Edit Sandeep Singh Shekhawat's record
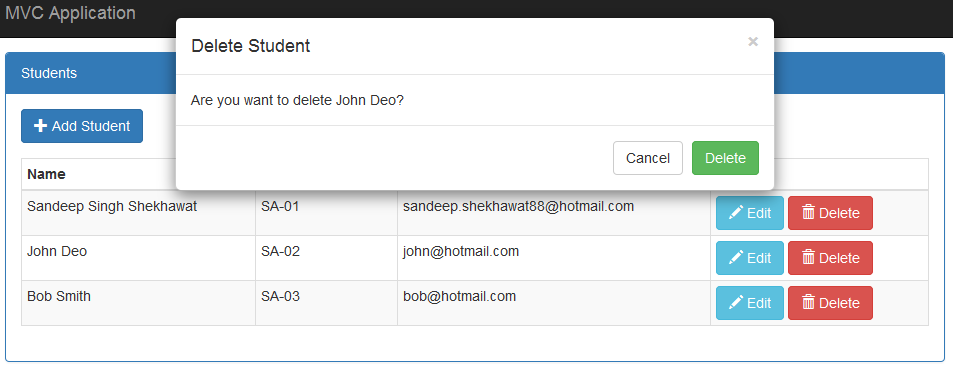Viewport: 953px width, 367px height. (x=749, y=213)
